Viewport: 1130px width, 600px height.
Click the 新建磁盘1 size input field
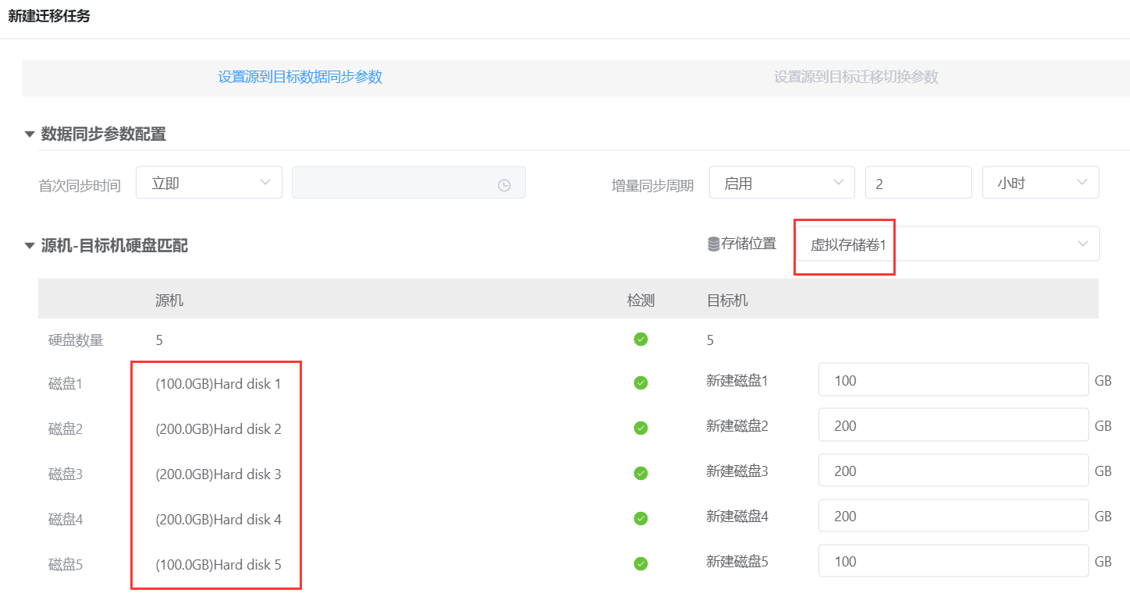tap(952, 380)
